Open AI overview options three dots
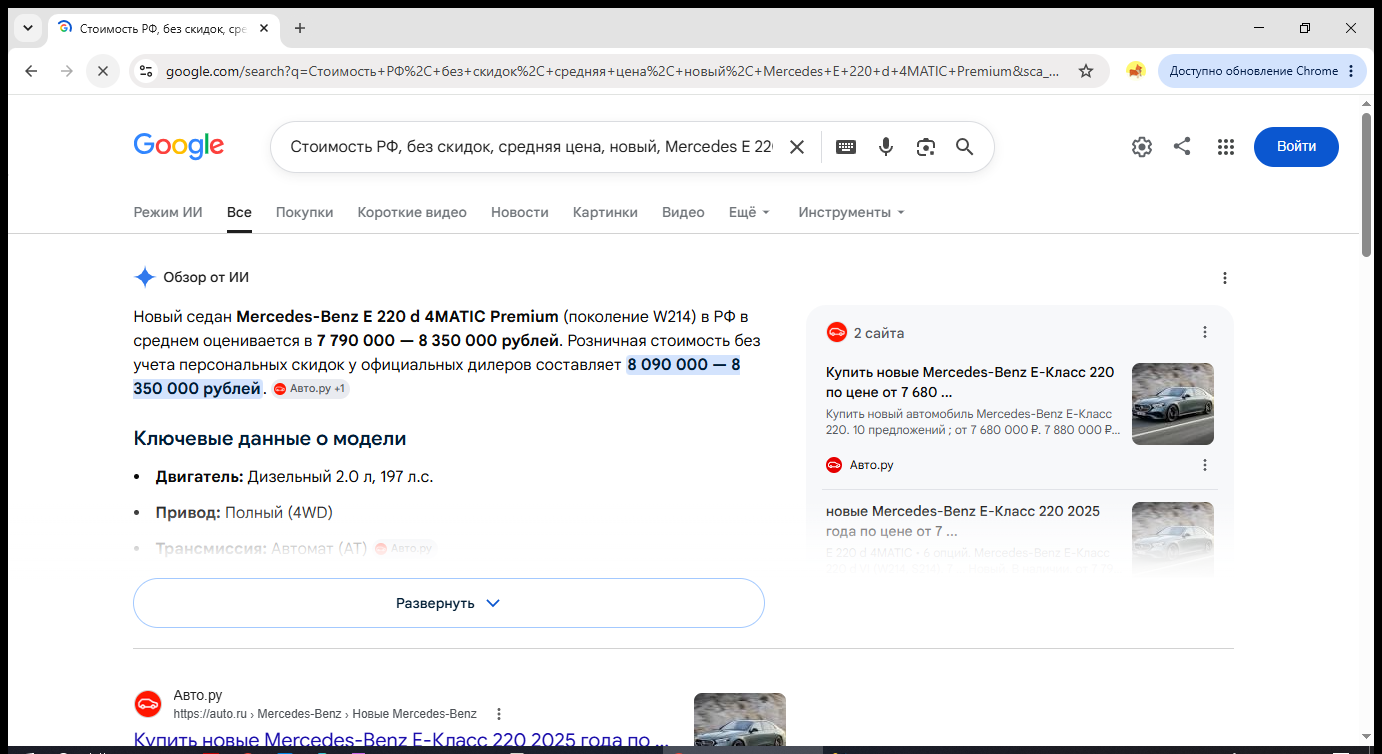The height and width of the screenshot is (754, 1382). [x=1225, y=278]
